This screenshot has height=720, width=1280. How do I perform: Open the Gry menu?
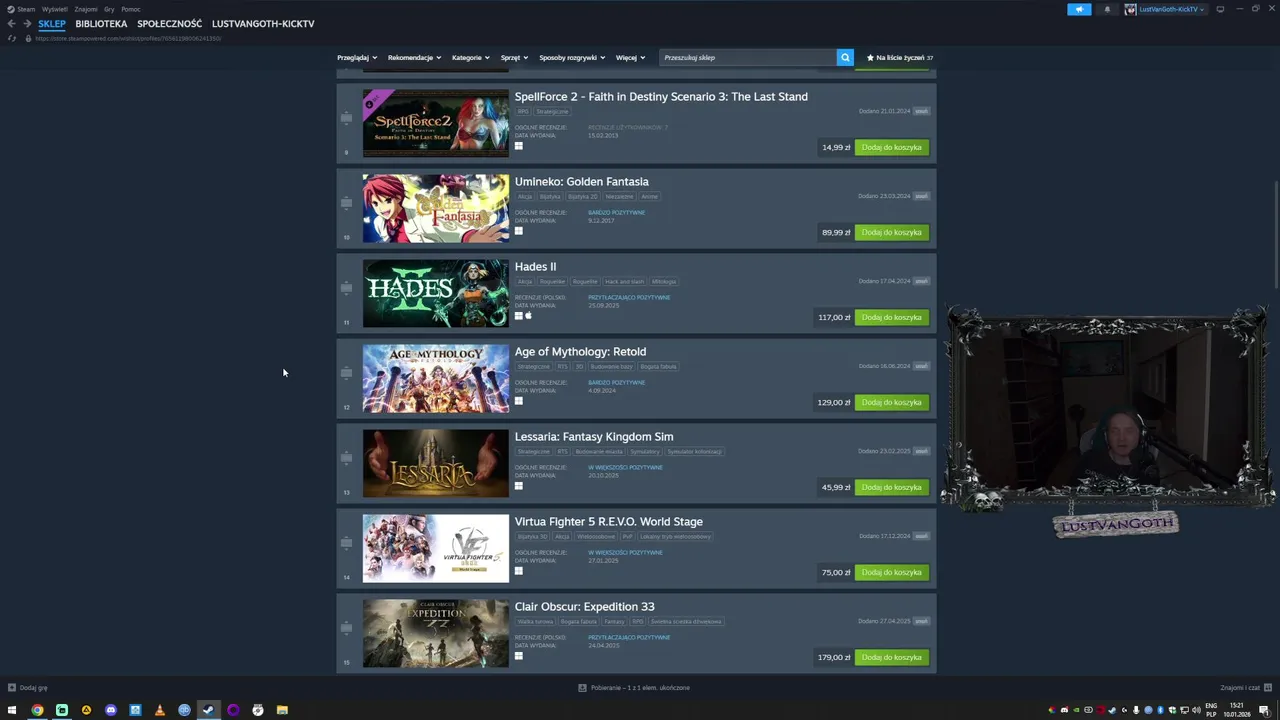pyautogui.click(x=109, y=9)
